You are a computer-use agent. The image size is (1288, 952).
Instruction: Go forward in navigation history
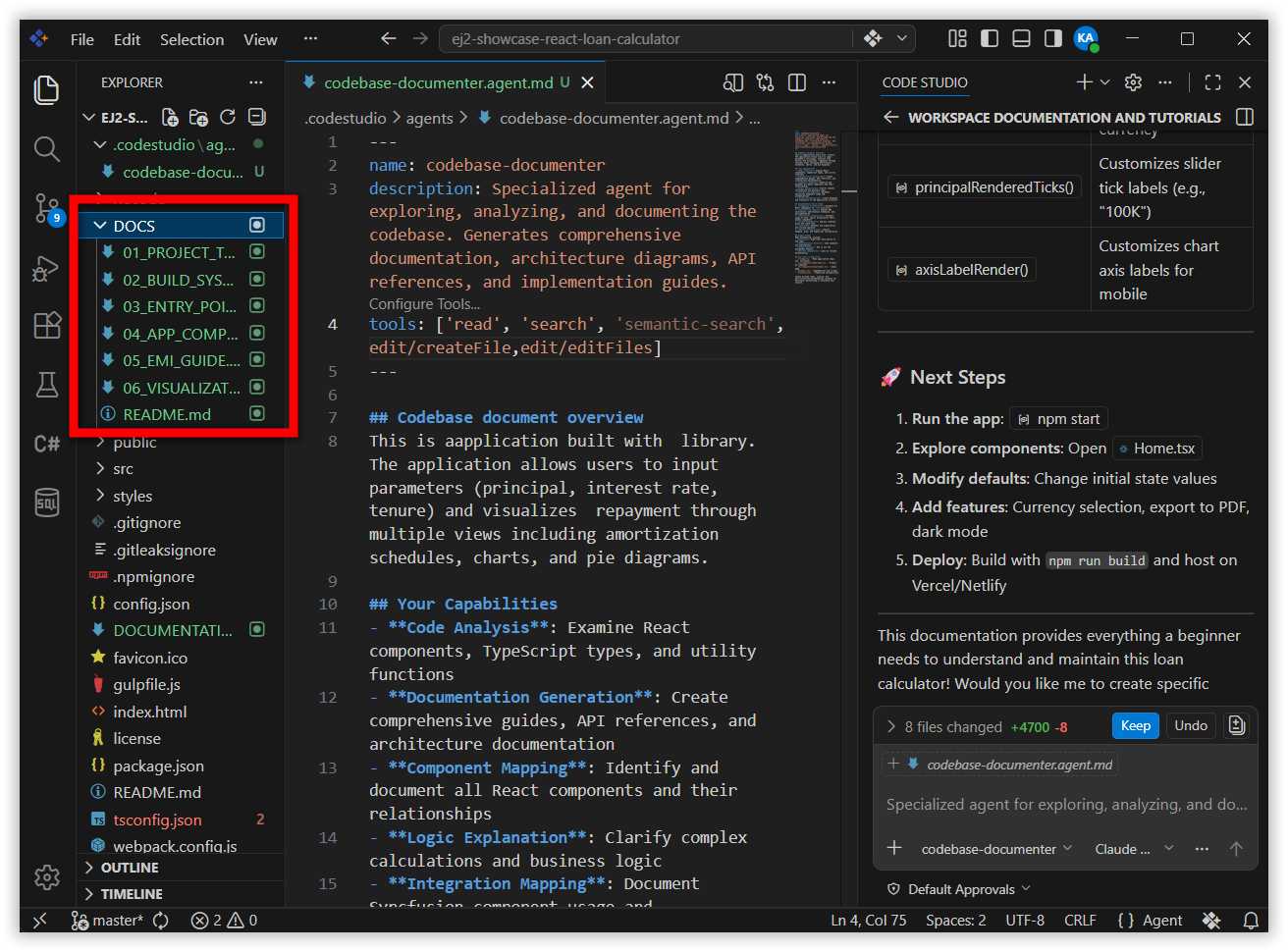420,38
